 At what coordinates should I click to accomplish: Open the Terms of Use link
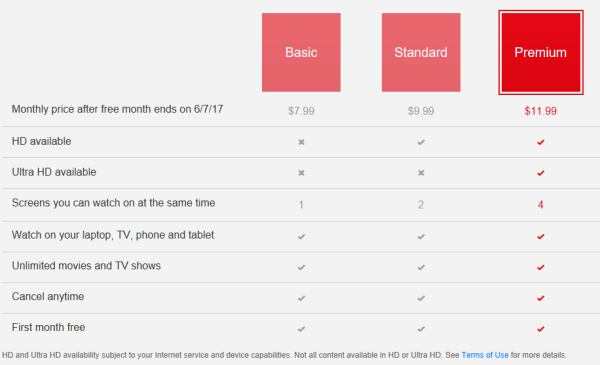[x=485, y=355]
